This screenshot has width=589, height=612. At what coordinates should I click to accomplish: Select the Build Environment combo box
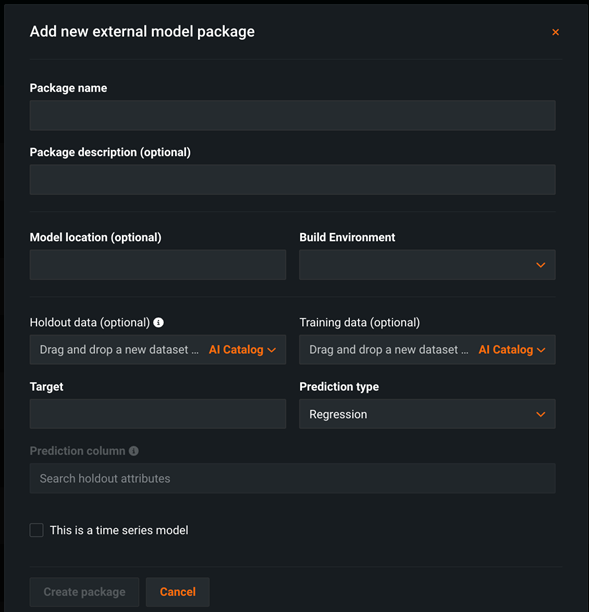tap(427, 265)
